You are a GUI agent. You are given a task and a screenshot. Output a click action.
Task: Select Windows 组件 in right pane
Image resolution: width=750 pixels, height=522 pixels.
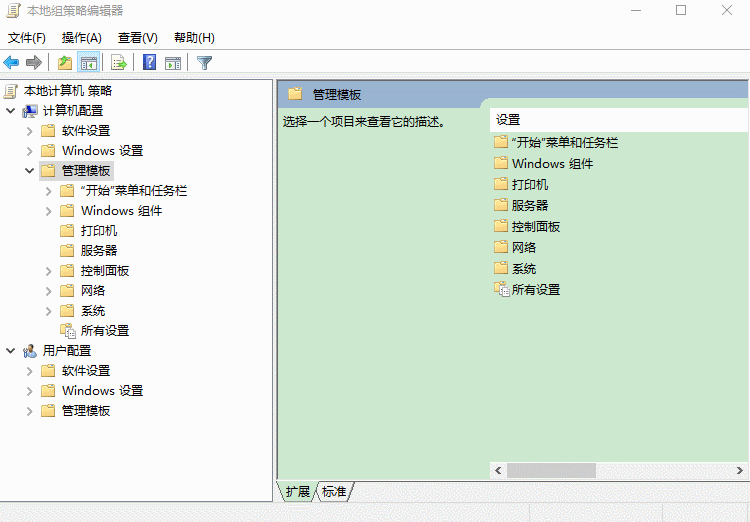point(552,164)
